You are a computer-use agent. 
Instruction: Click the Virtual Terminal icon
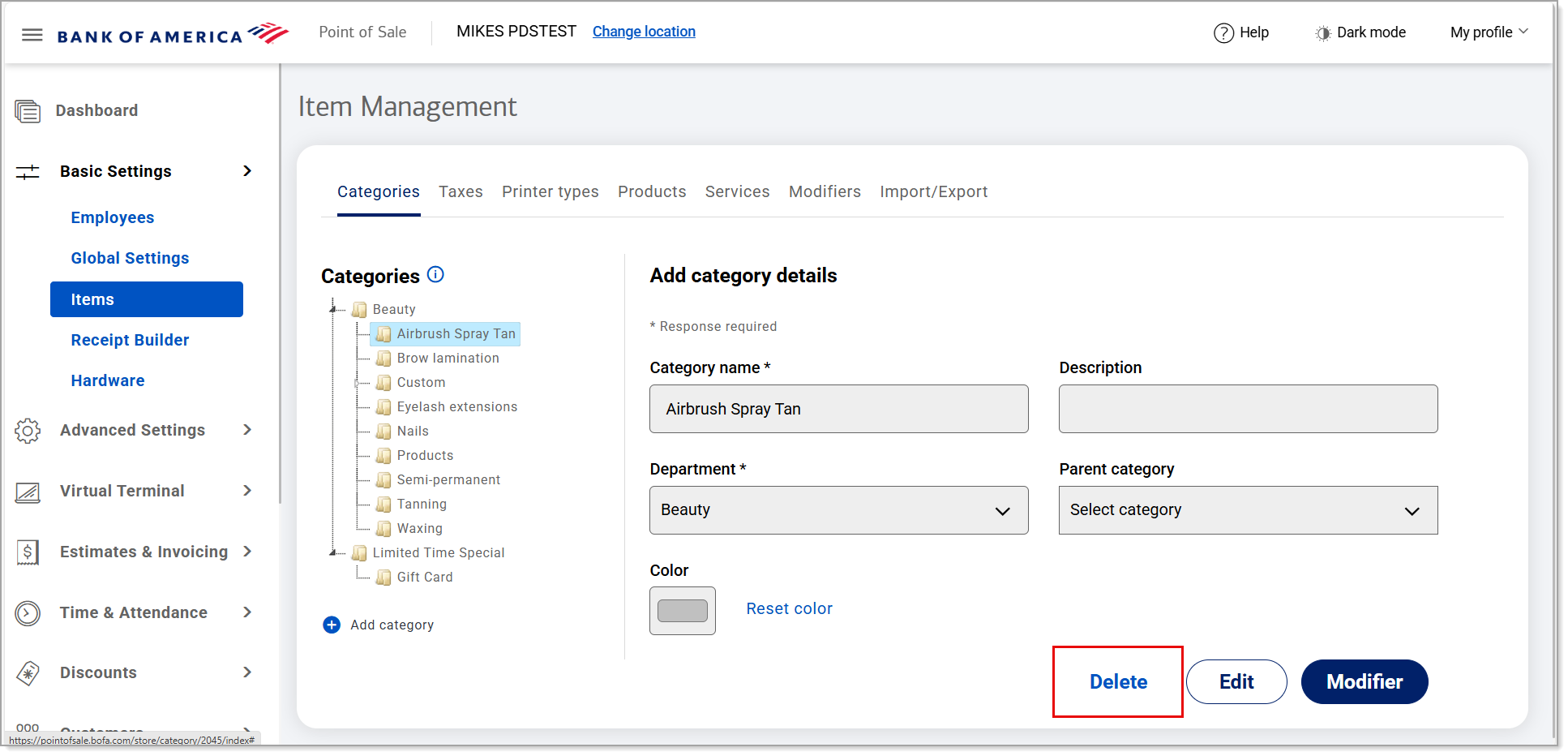tap(28, 492)
